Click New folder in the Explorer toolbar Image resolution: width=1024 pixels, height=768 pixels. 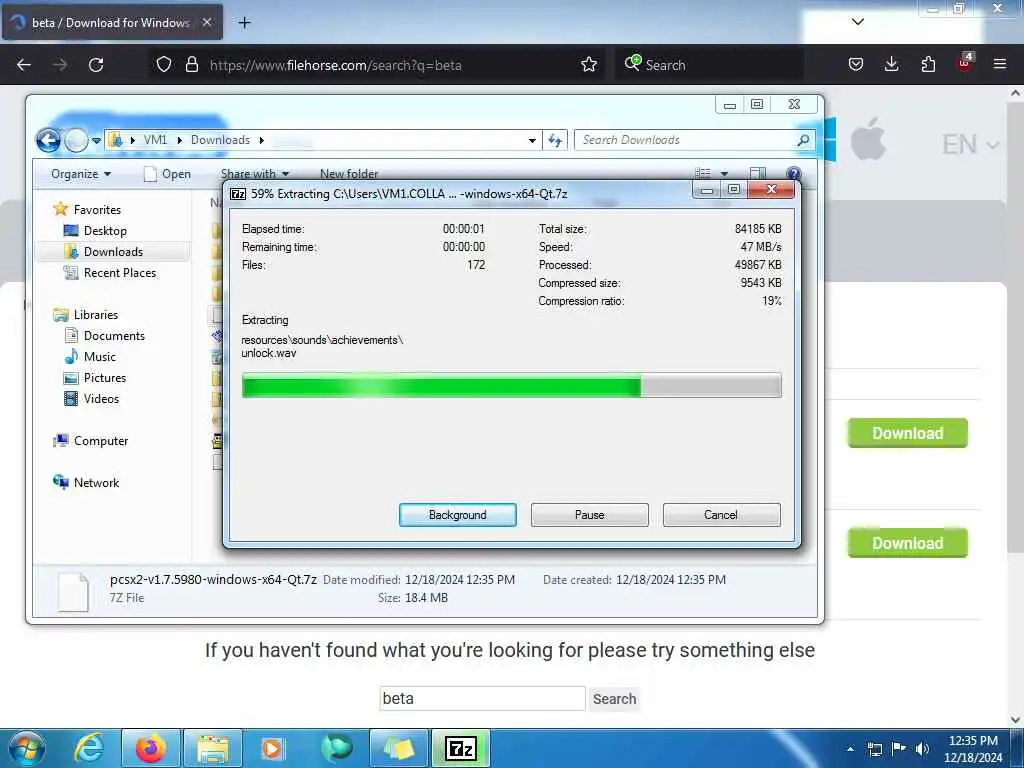pyautogui.click(x=349, y=174)
